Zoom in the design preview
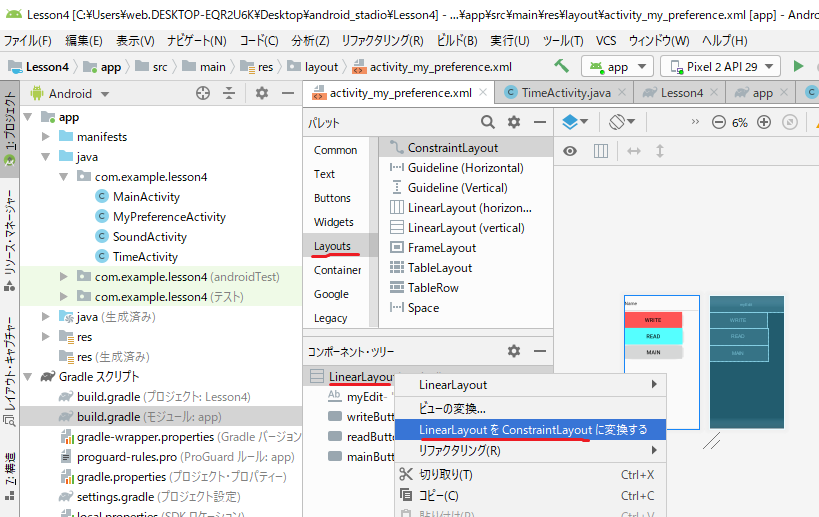The height and width of the screenshot is (517, 819). pos(764,122)
